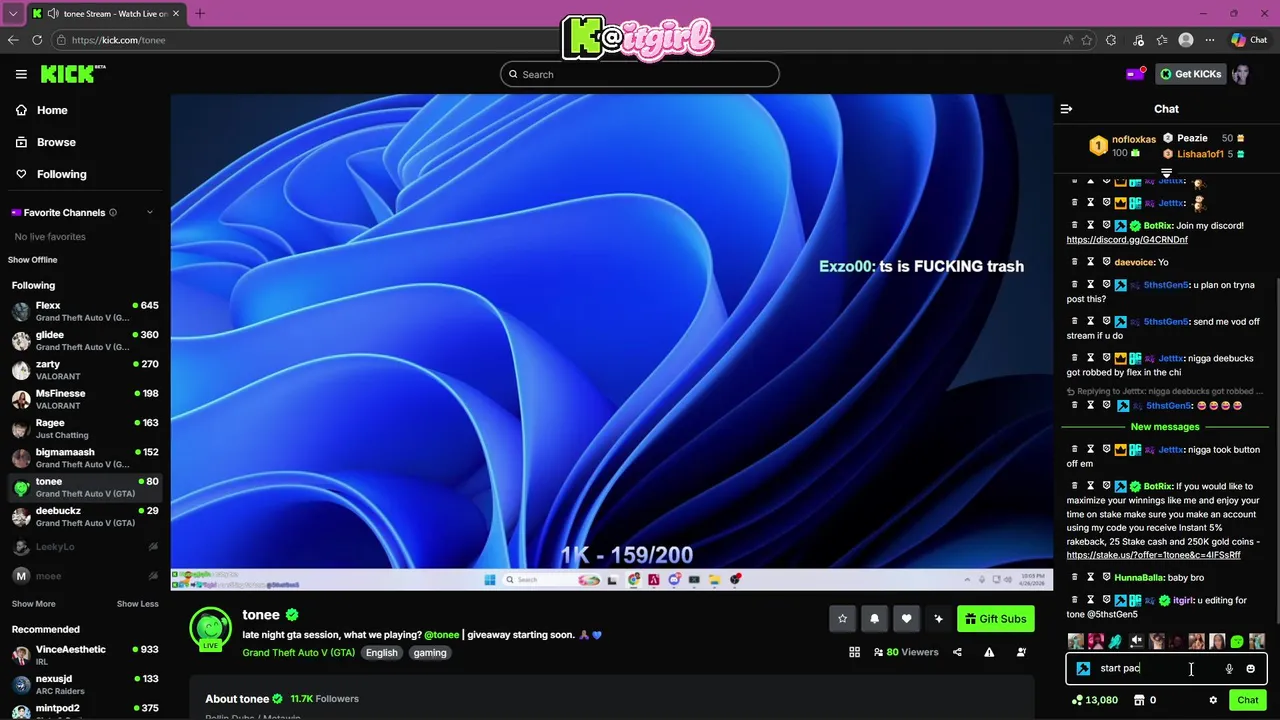Expand gift leaderboard handle under Peazie
This screenshot has height=720, width=1280.
click(1166, 173)
